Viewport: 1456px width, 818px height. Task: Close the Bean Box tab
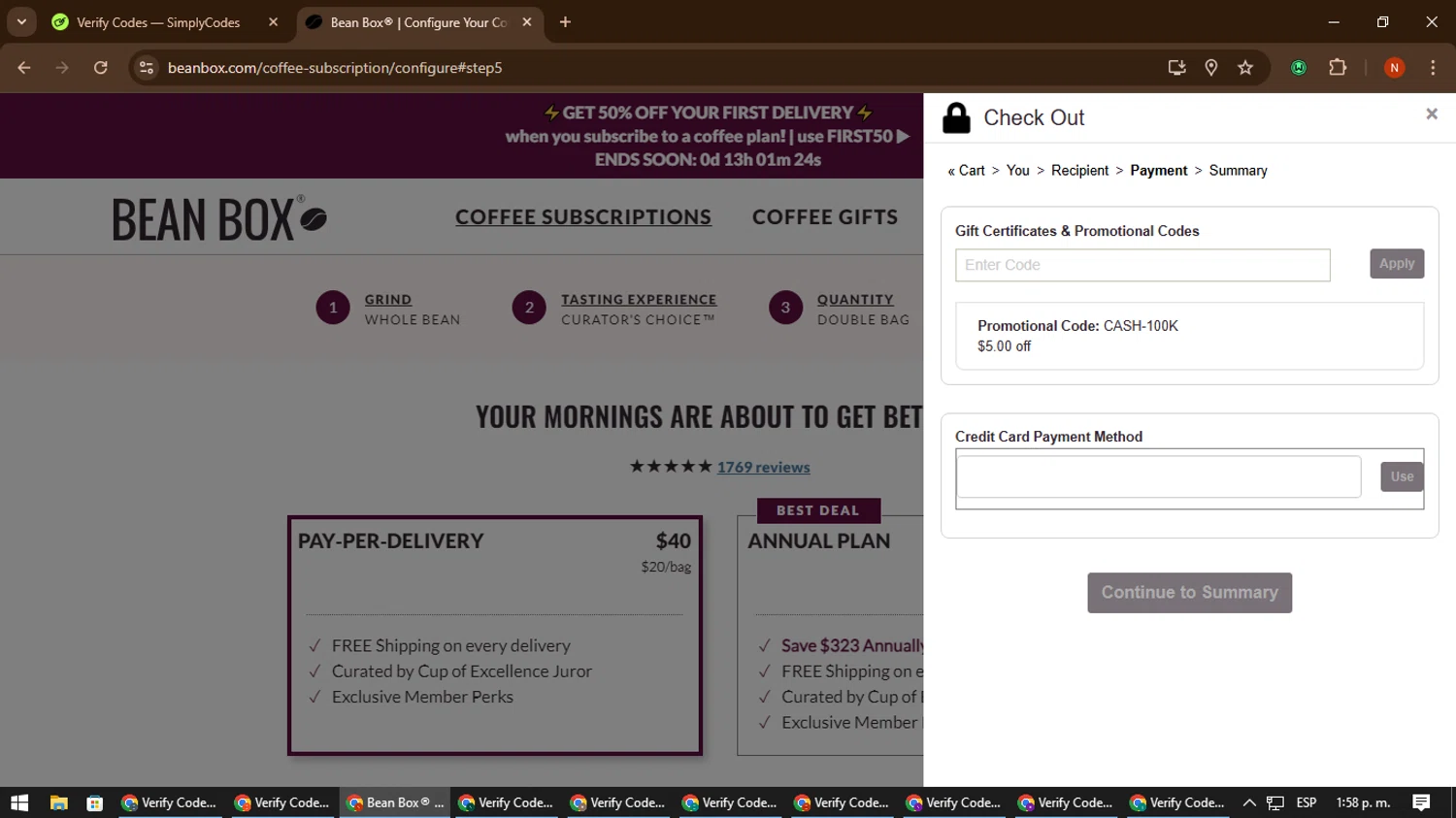[x=527, y=22]
